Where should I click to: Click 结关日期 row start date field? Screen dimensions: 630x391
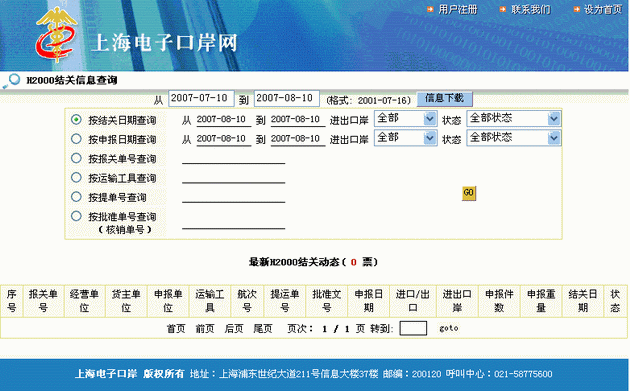click(x=223, y=120)
